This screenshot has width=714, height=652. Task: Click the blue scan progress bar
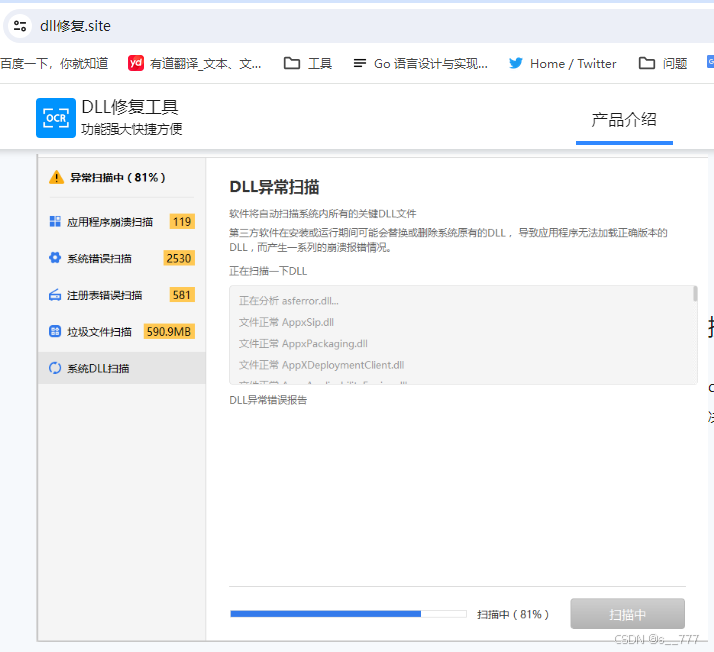pyautogui.click(x=348, y=614)
